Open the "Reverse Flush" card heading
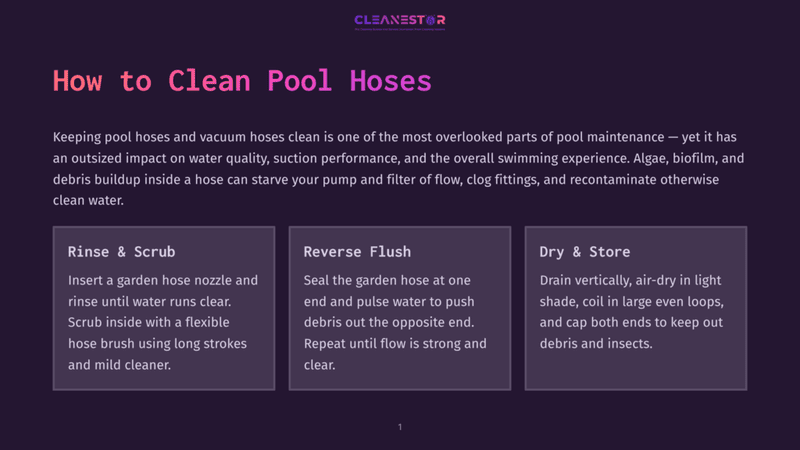The width and height of the screenshot is (800, 450). tap(357, 252)
